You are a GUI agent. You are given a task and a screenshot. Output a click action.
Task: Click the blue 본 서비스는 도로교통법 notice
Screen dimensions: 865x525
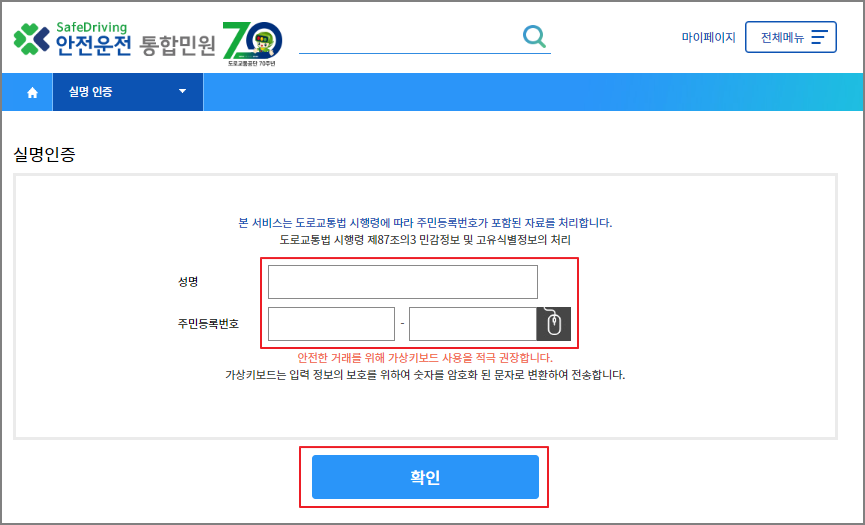click(x=425, y=223)
